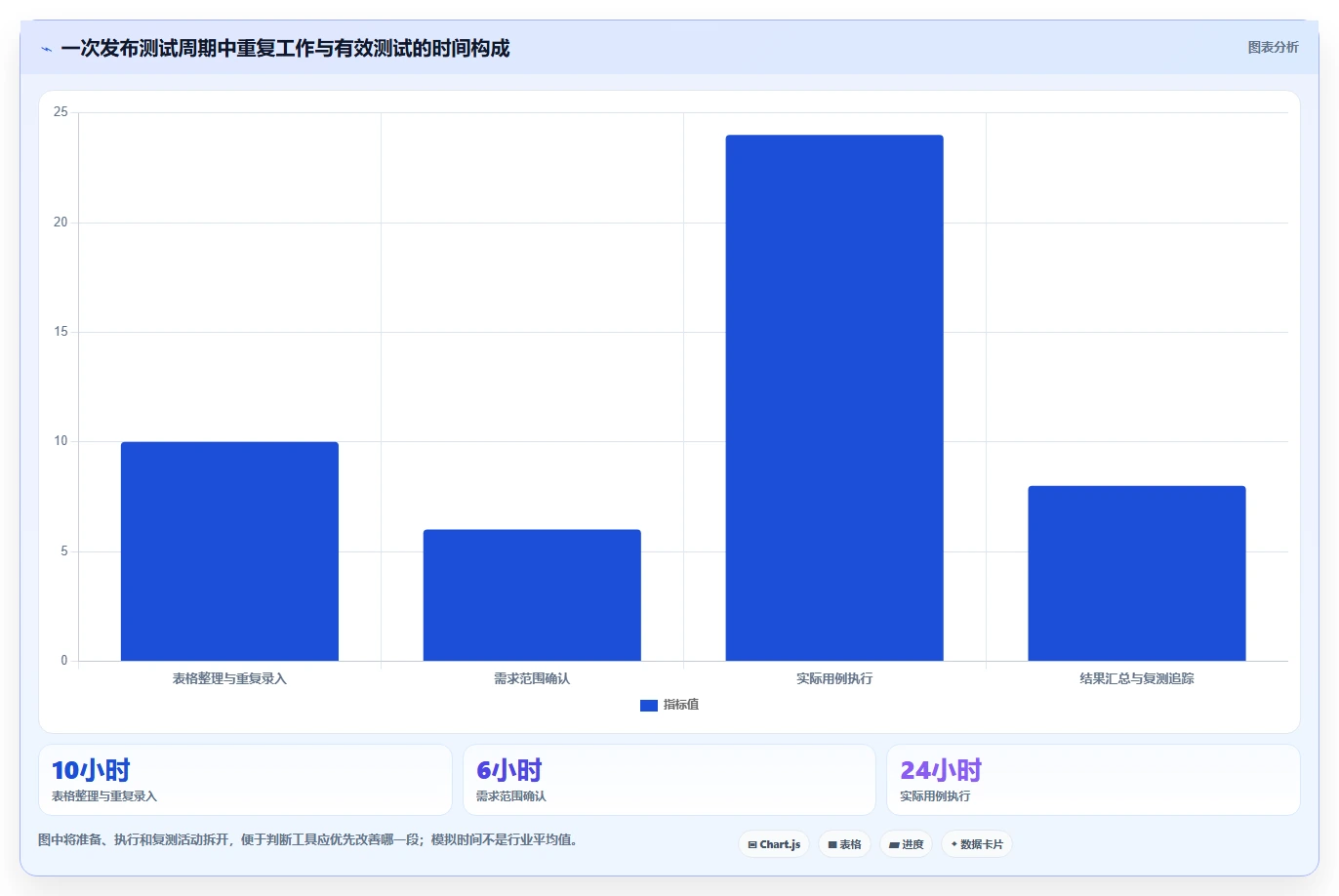
Task: Click the 6小时 value in the data card
Action: tap(508, 770)
